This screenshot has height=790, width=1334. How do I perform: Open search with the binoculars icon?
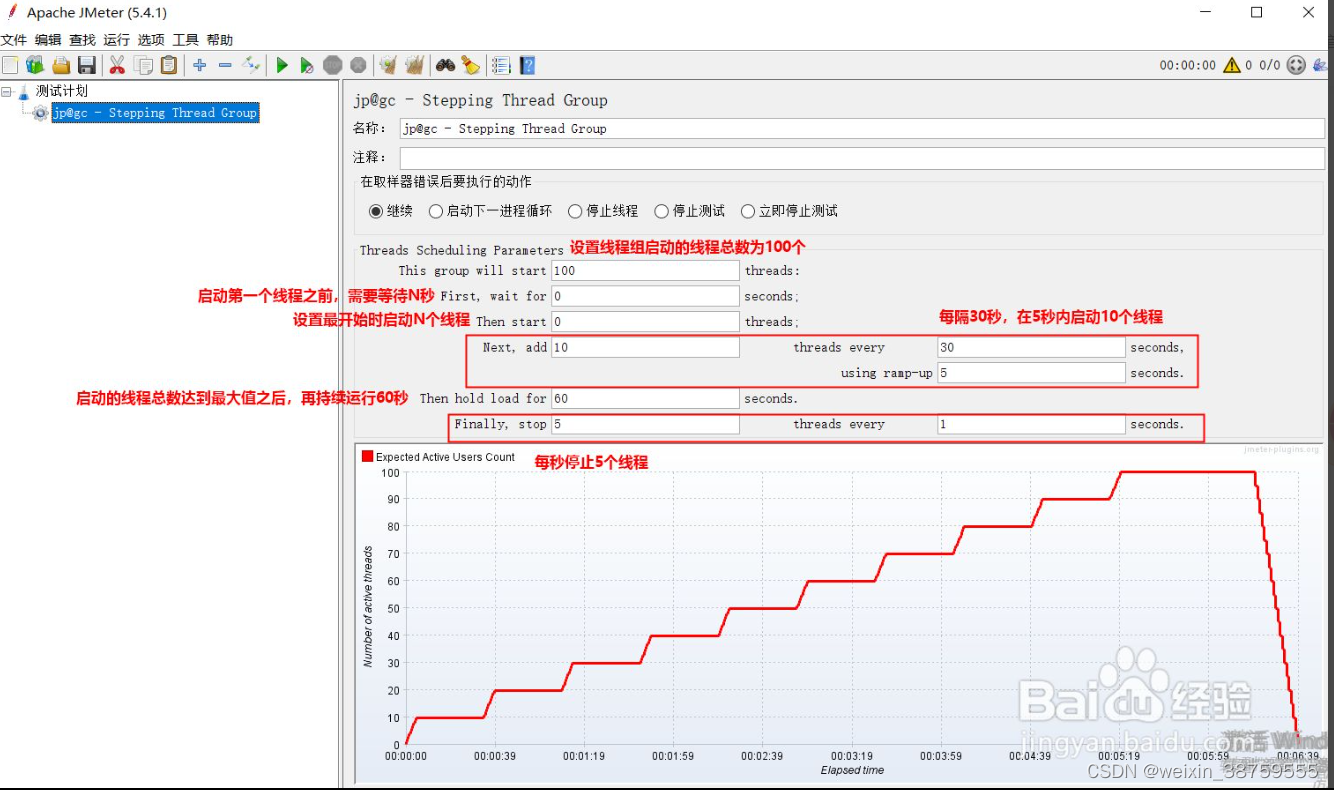445,65
